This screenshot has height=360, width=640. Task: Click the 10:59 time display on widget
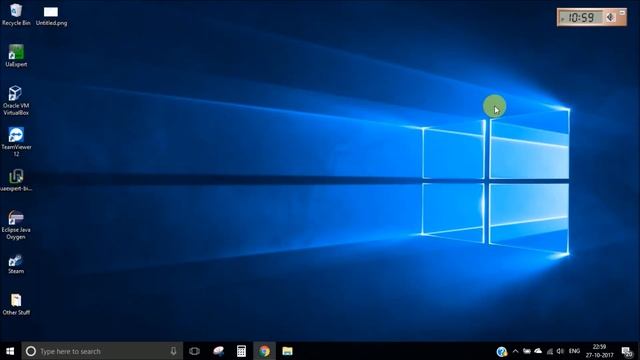pyautogui.click(x=581, y=18)
